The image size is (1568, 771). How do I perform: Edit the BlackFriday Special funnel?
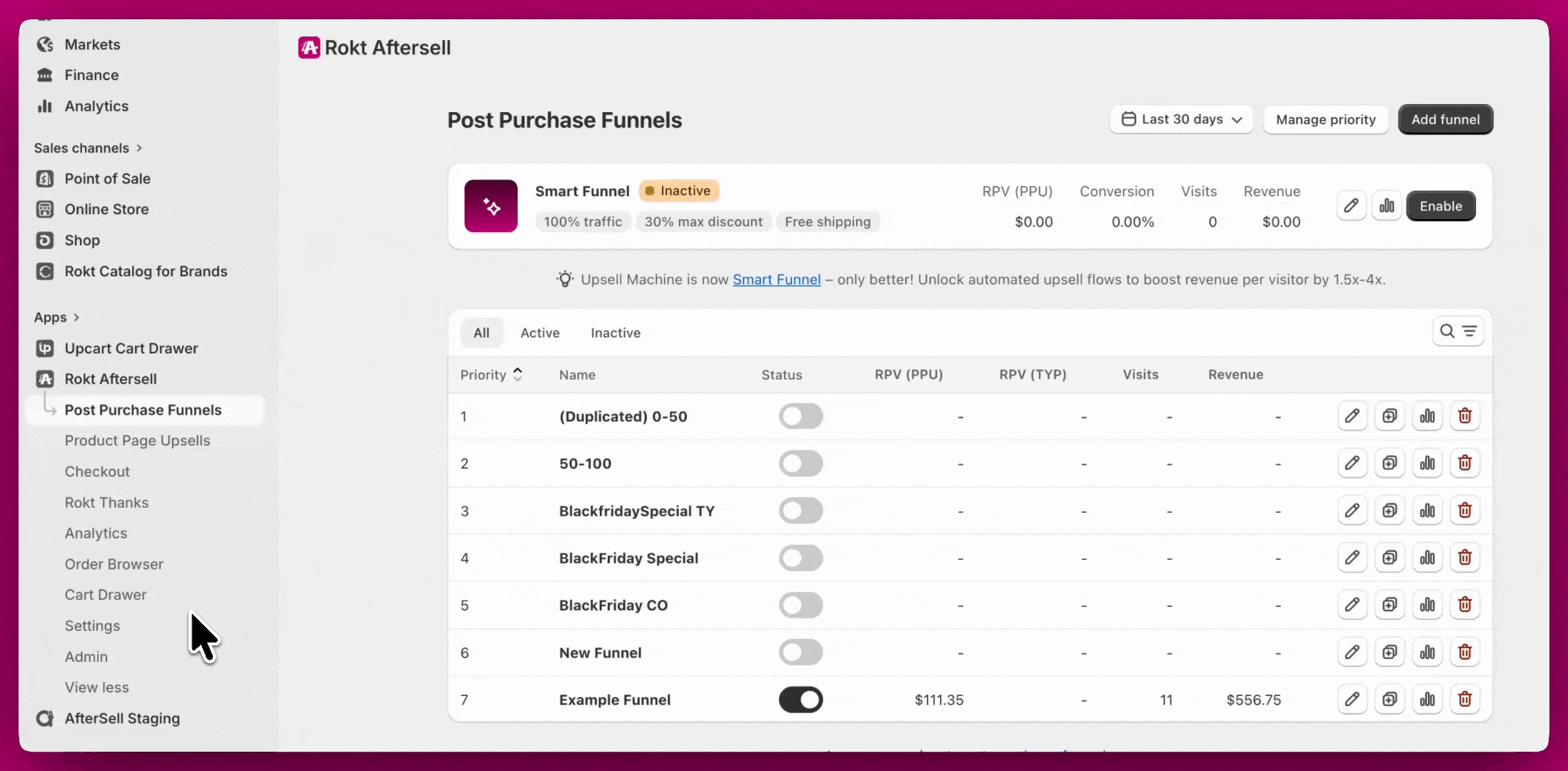(x=1352, y=558)
